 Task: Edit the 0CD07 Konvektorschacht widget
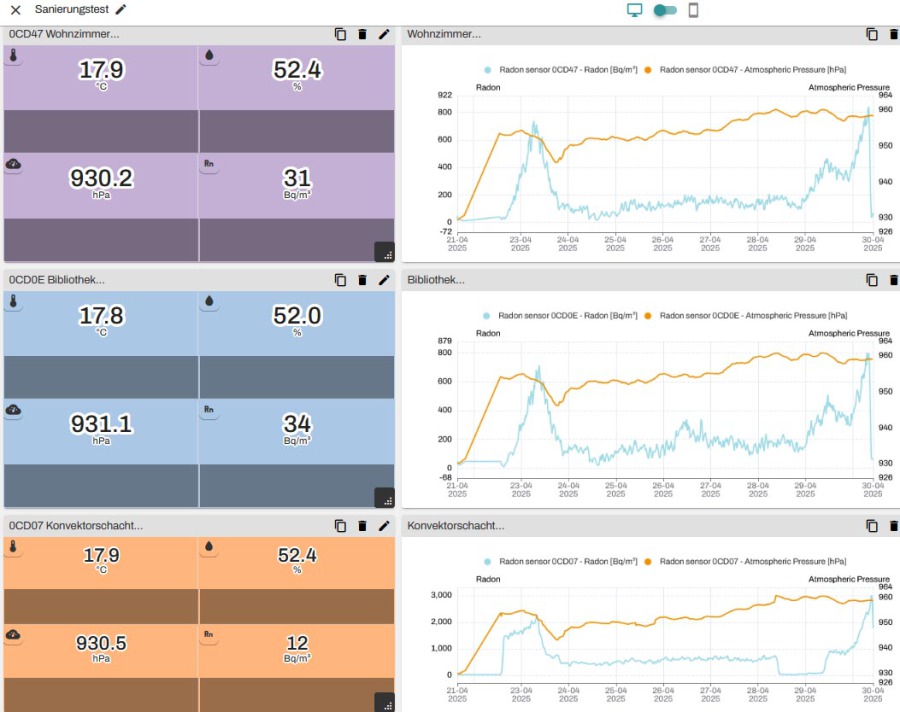(384, 526)
